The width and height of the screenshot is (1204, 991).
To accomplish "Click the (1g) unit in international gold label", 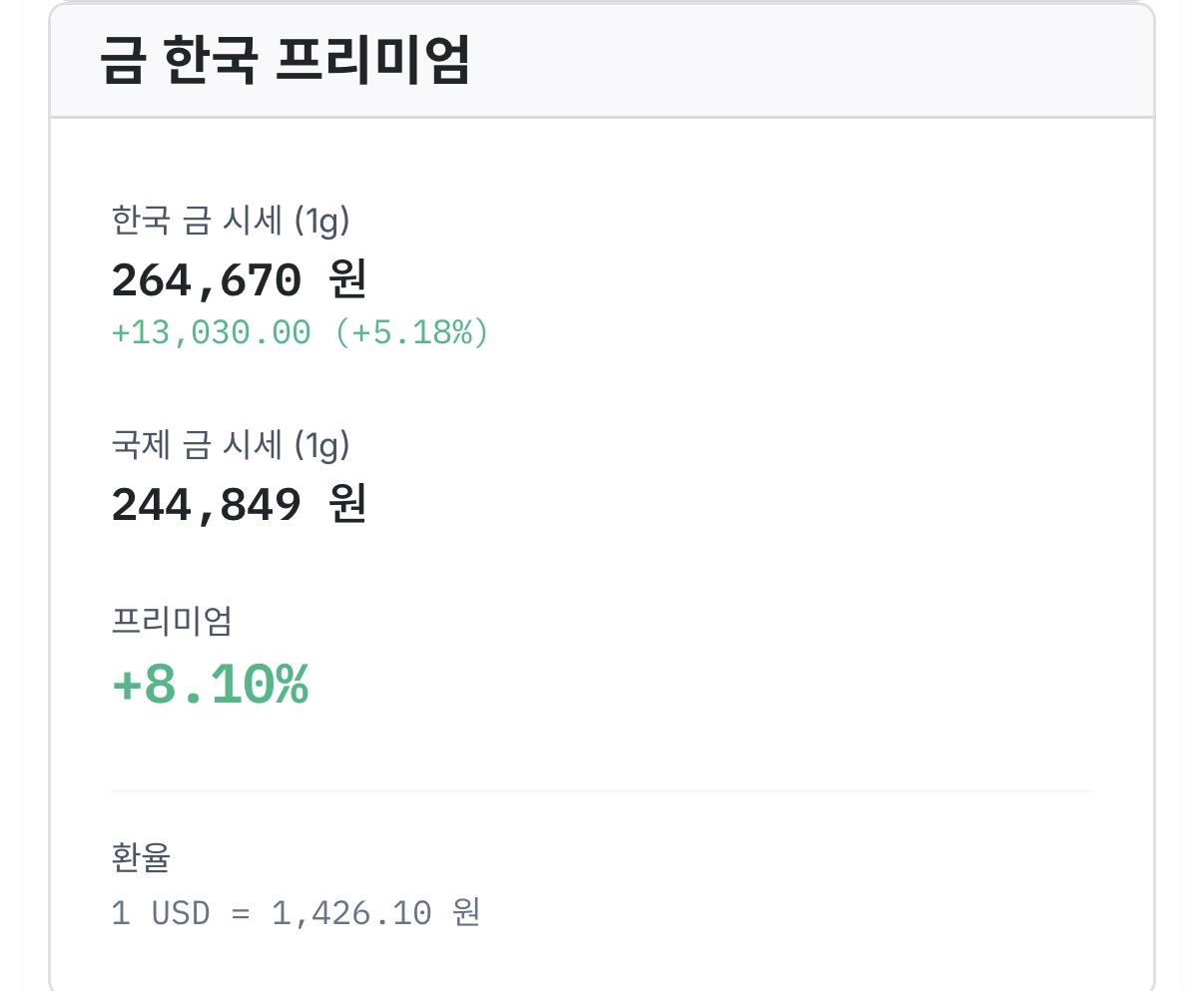I will (322, 445).
